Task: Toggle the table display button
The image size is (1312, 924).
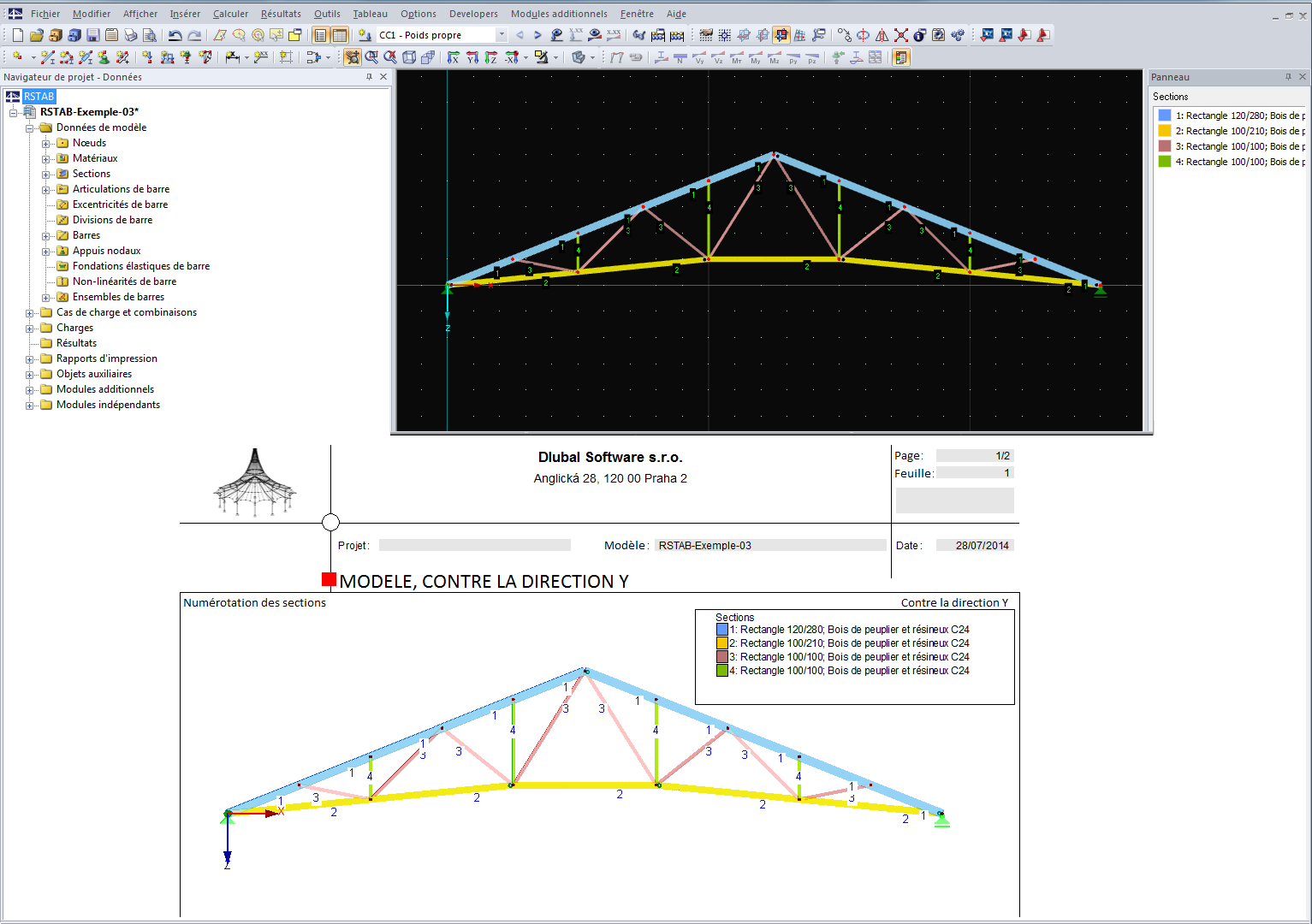Action: [x=339, y=35]
